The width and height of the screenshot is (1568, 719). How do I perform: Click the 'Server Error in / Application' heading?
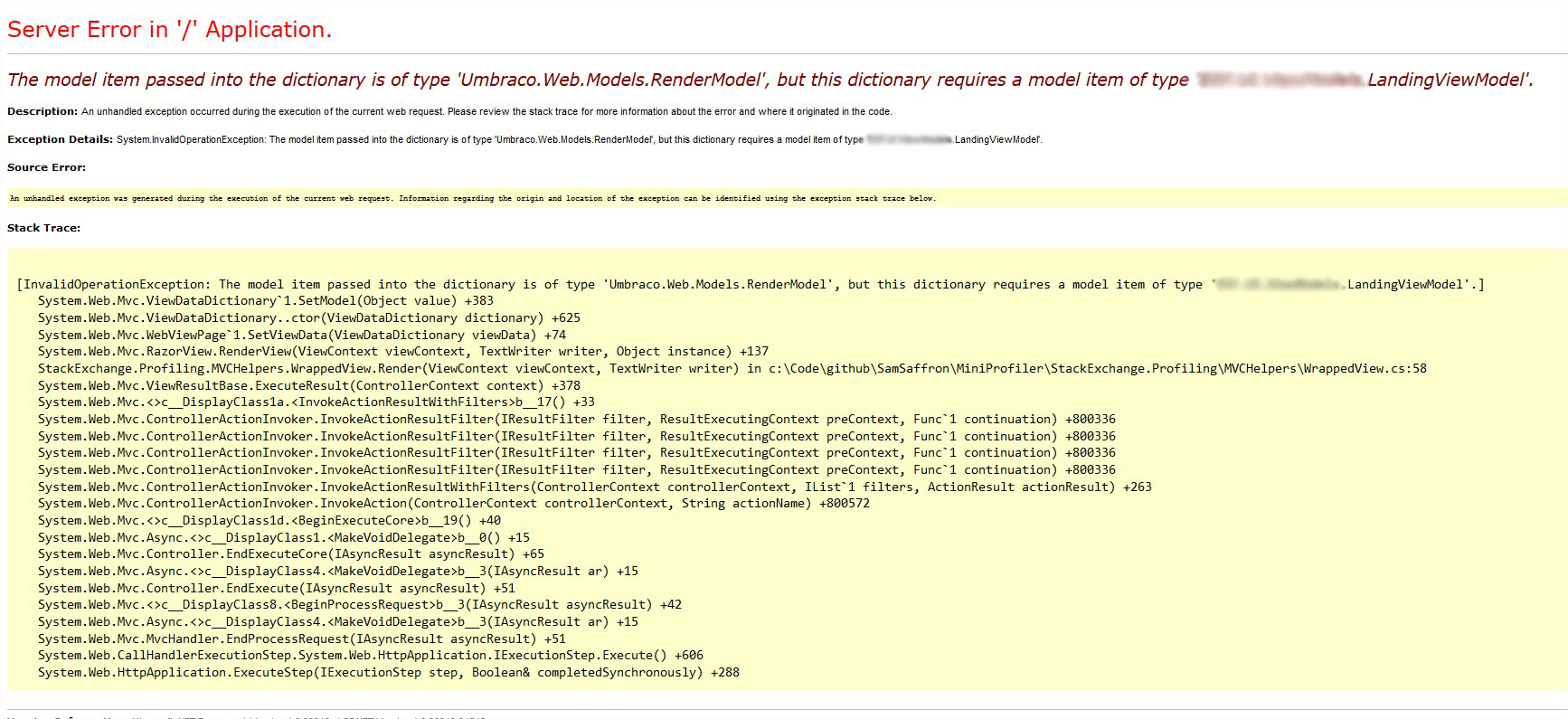tap(169, 30)
